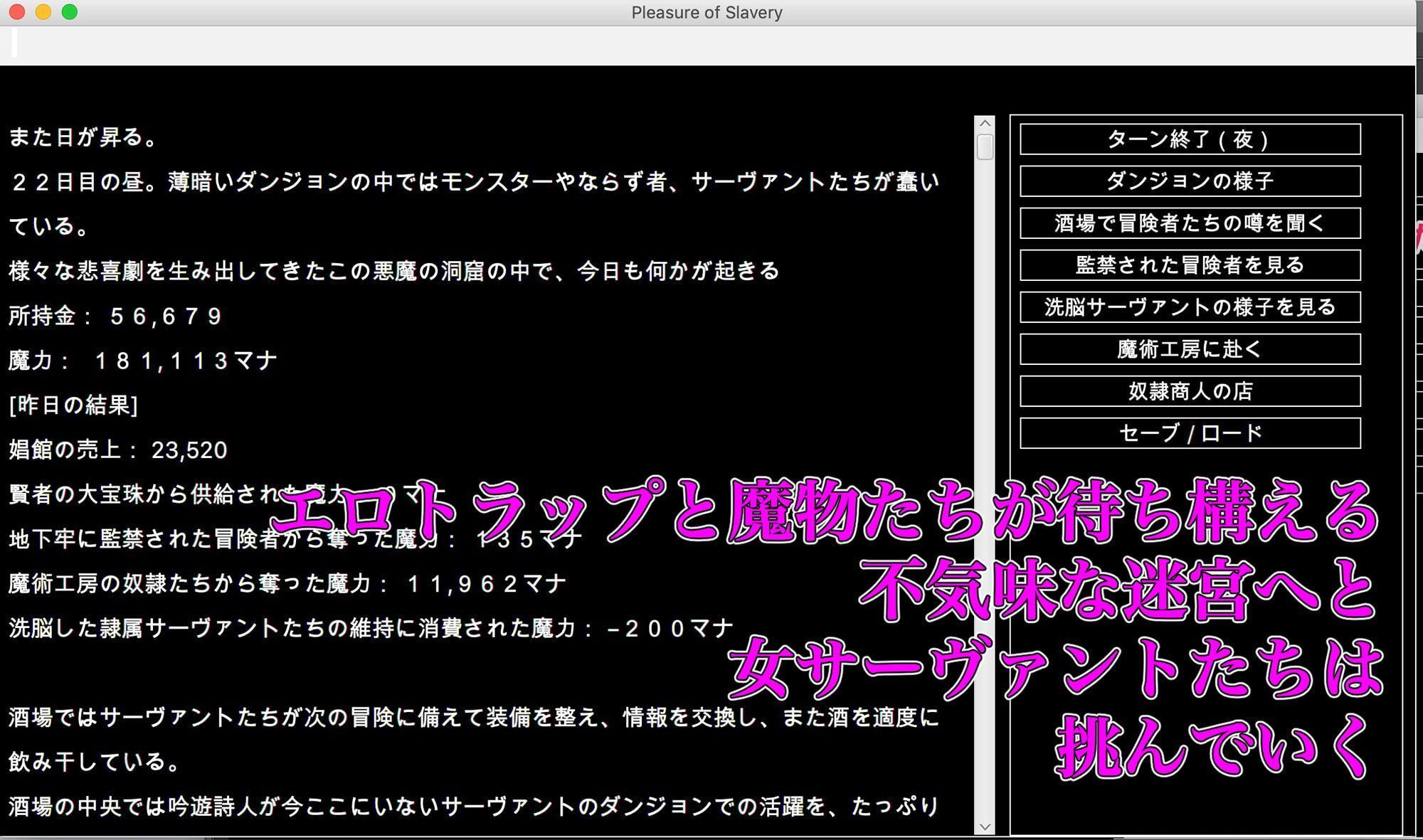Click the 所持金 gold amount text
1423x840 pixels.
tap(114, 316)
